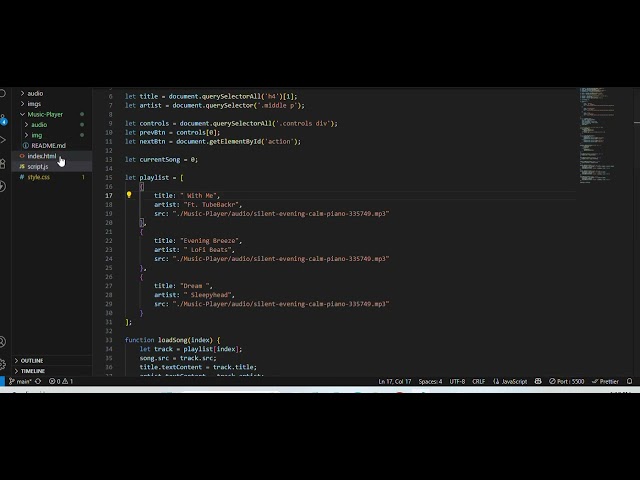
Task: Click the "Ft. TubeBackr" artist string
Action: pos(212,204)
